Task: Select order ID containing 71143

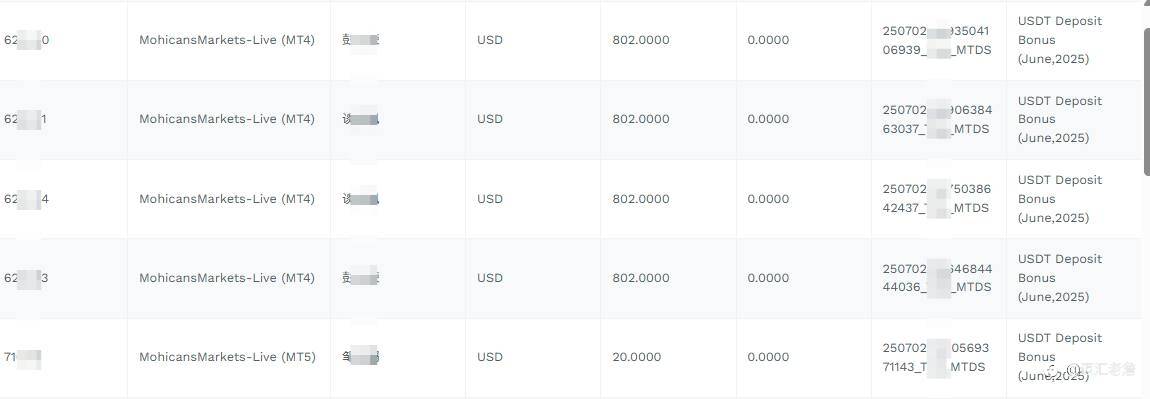Action: [x=937, y=357]
